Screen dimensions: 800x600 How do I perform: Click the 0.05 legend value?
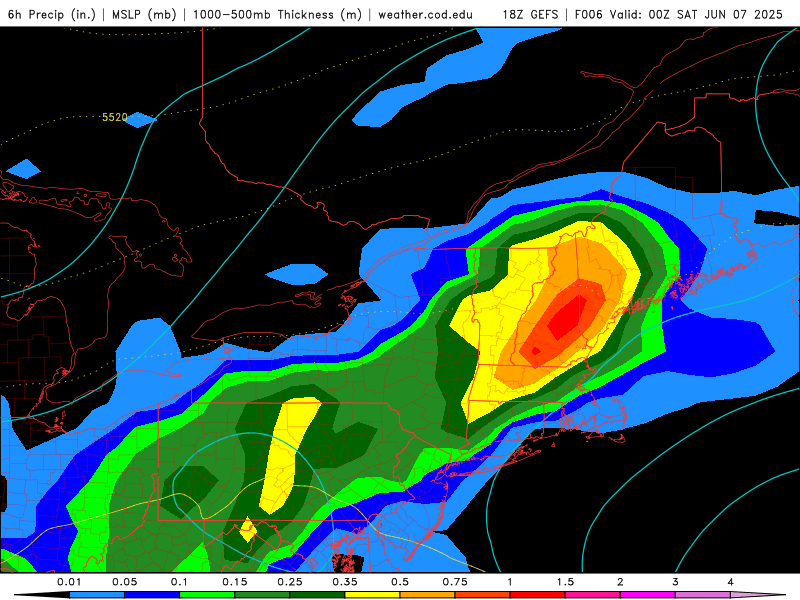point(124,582)
